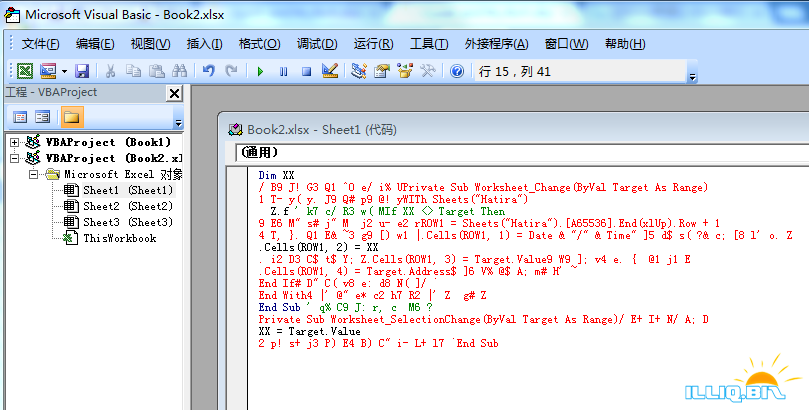
Task: Click the Undo arrow icon
Action: [x=209, y=71]
